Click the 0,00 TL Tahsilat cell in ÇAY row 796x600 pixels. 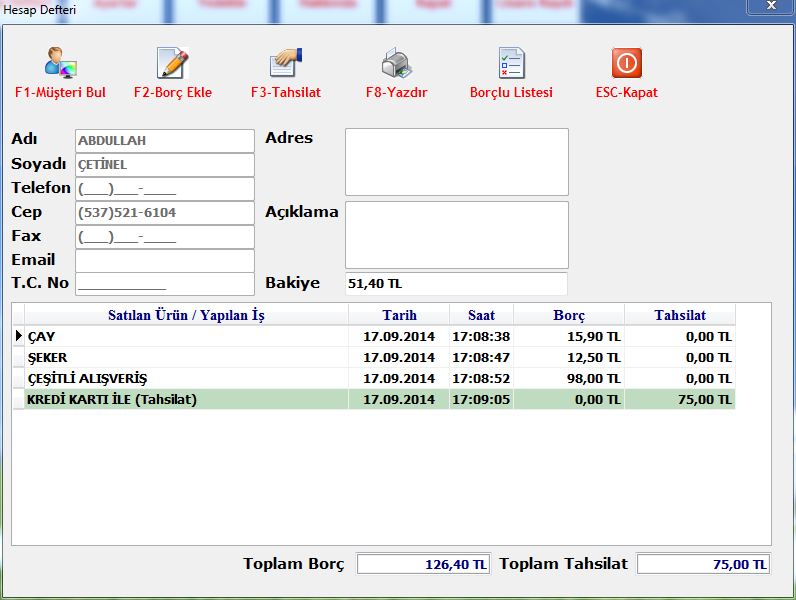point(680,337)
